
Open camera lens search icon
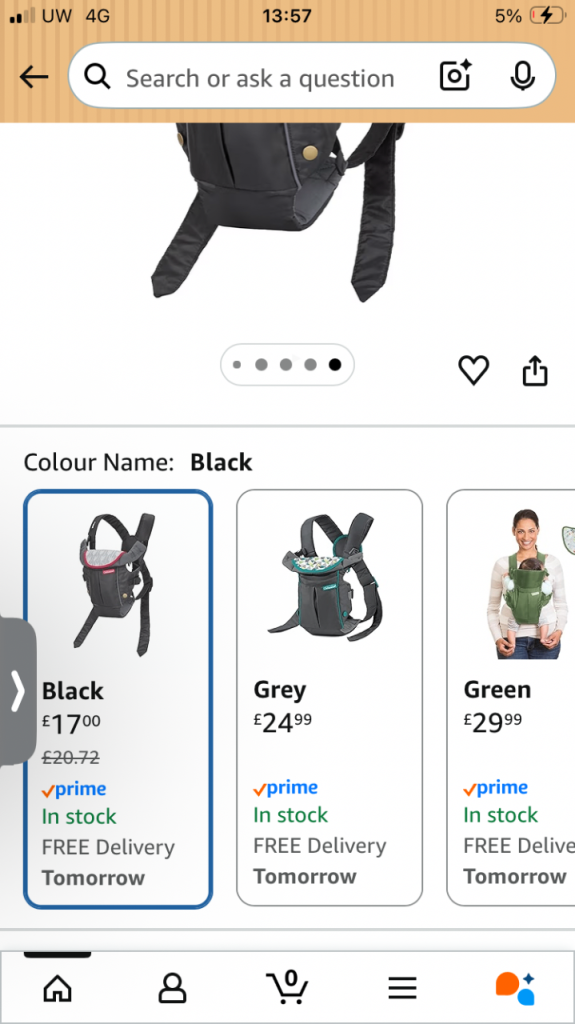coord(455,76)
